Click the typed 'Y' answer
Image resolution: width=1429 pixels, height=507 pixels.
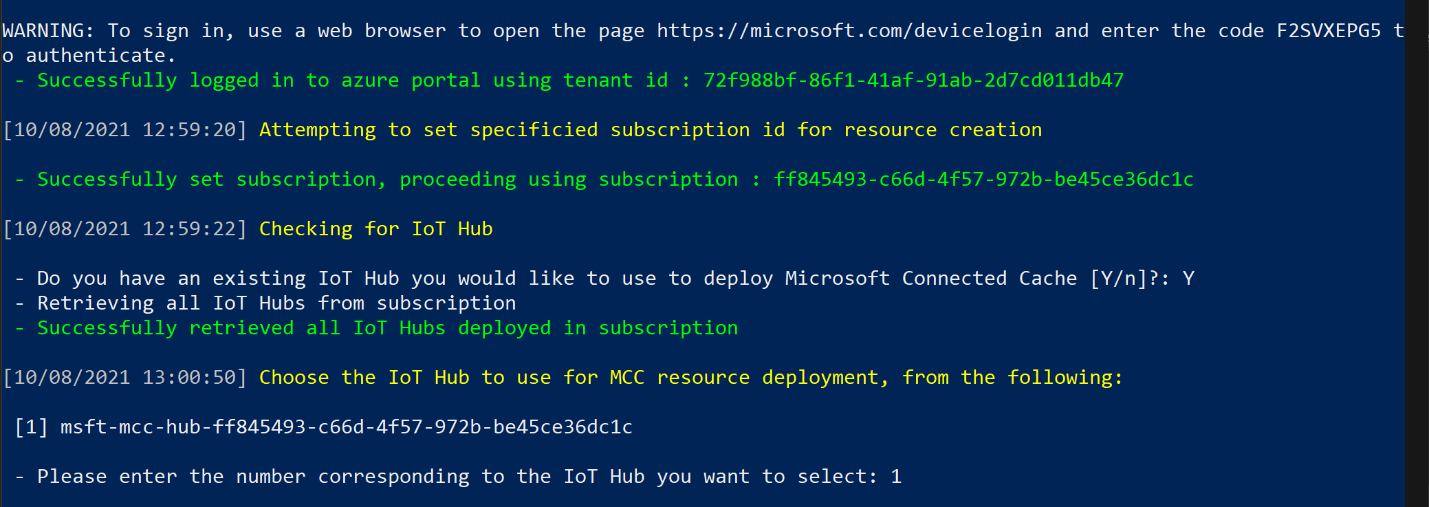(1188, 278)
